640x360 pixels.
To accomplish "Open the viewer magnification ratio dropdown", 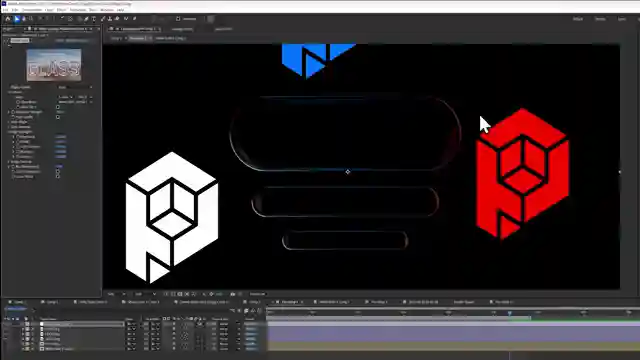I will [x=116, y=294].
